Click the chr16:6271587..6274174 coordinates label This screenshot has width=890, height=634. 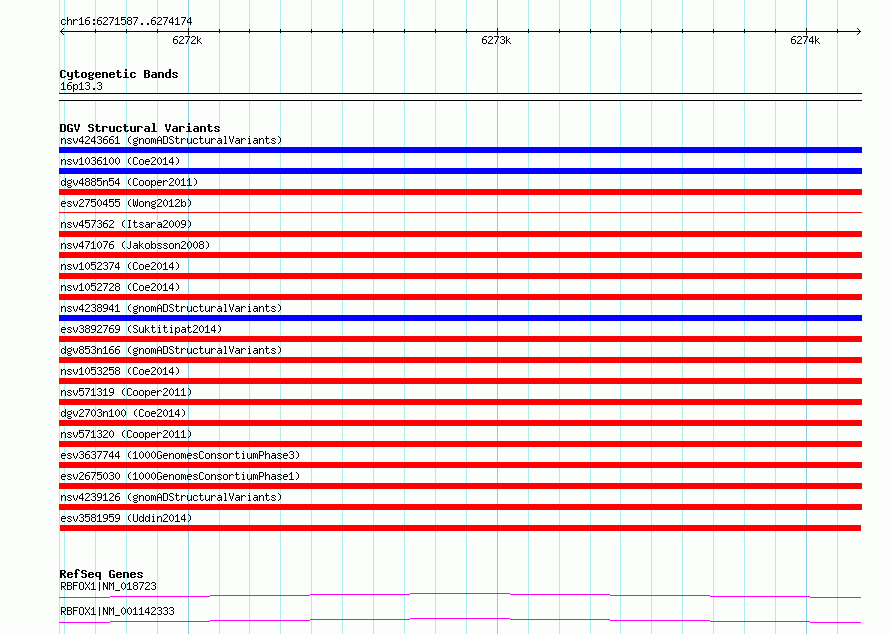click(x=126, y=22)
